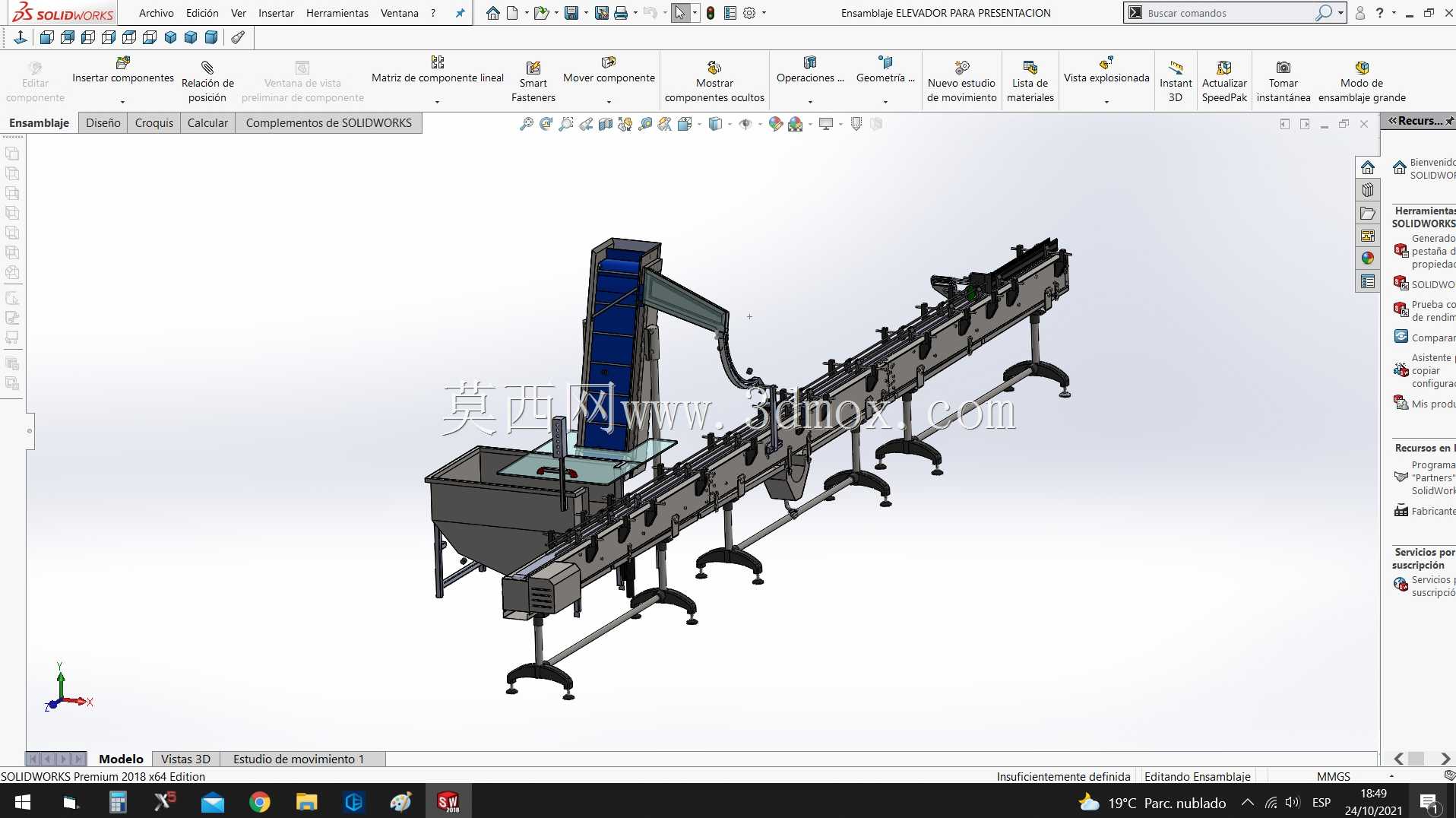Click the new document icon

coord(512,13)
